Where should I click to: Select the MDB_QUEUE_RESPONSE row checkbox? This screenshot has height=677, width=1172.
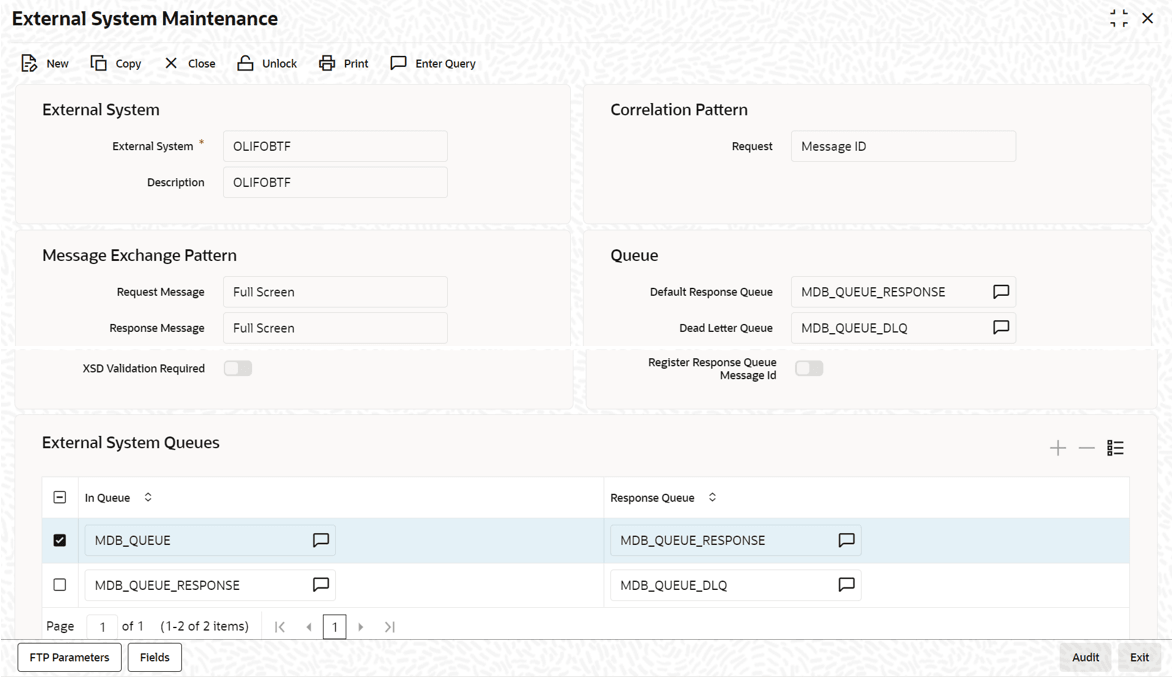[x=60, y=585]
